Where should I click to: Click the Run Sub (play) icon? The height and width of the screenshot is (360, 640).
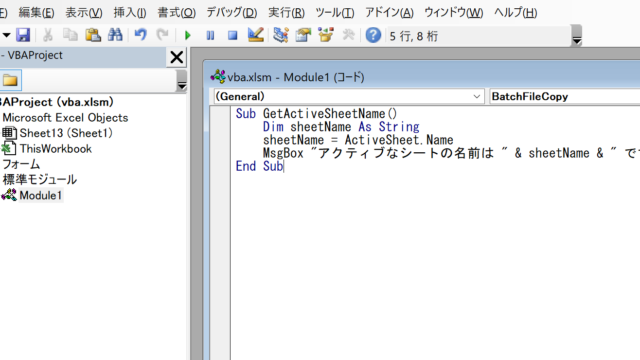tap(188, 36)
